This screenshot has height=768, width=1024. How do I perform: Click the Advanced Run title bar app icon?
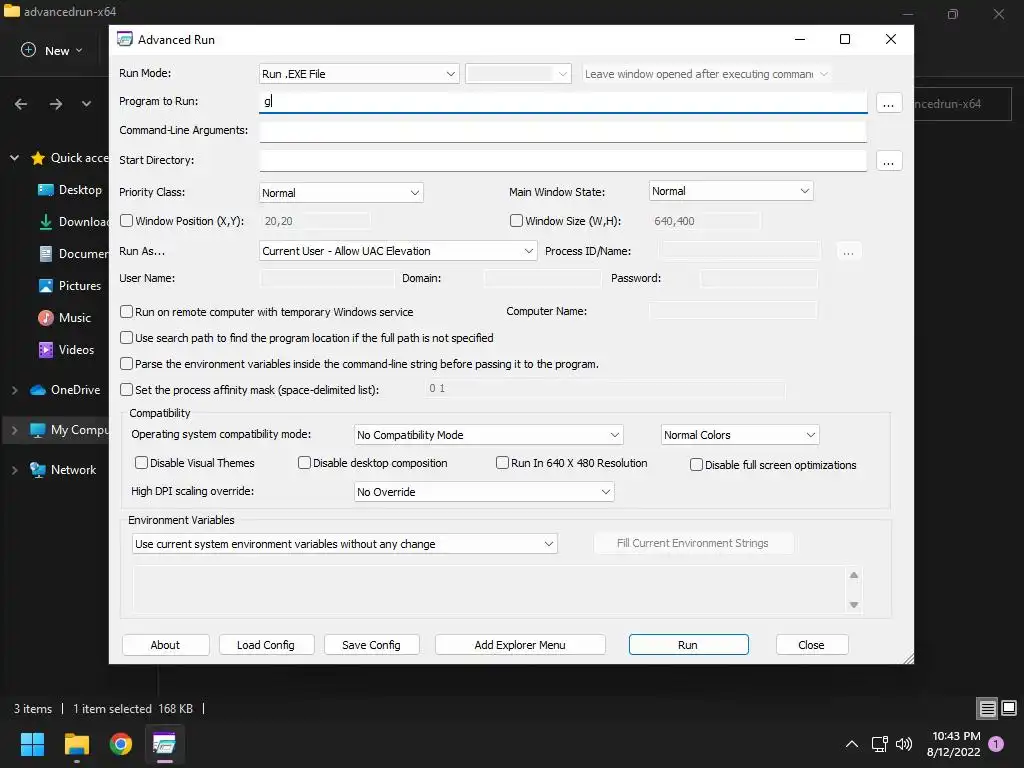125,39
